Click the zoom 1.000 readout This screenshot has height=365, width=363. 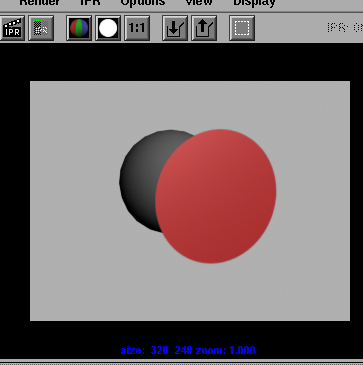click(226, 350)
